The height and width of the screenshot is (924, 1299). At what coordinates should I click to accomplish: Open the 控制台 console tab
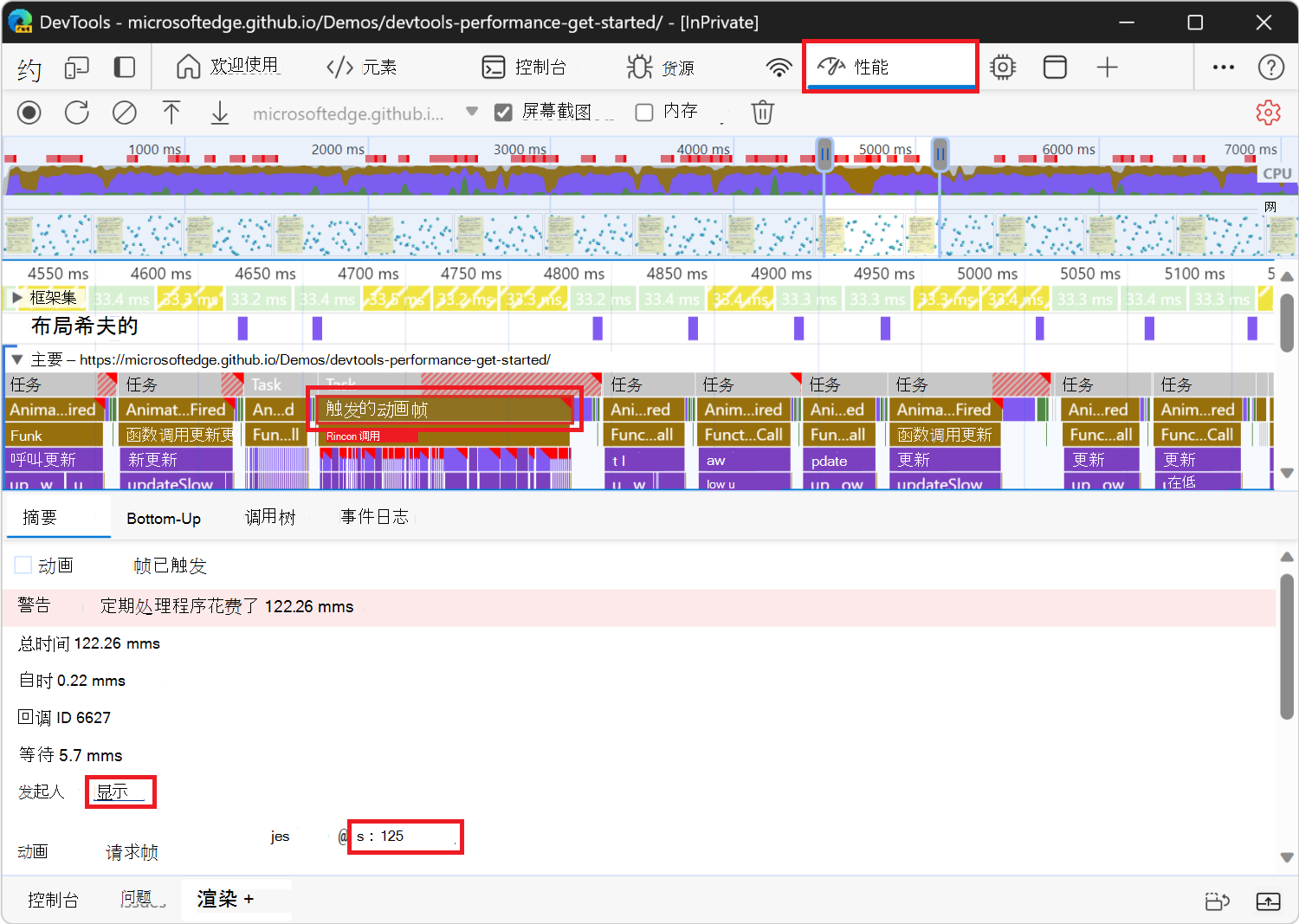[524, 67]
